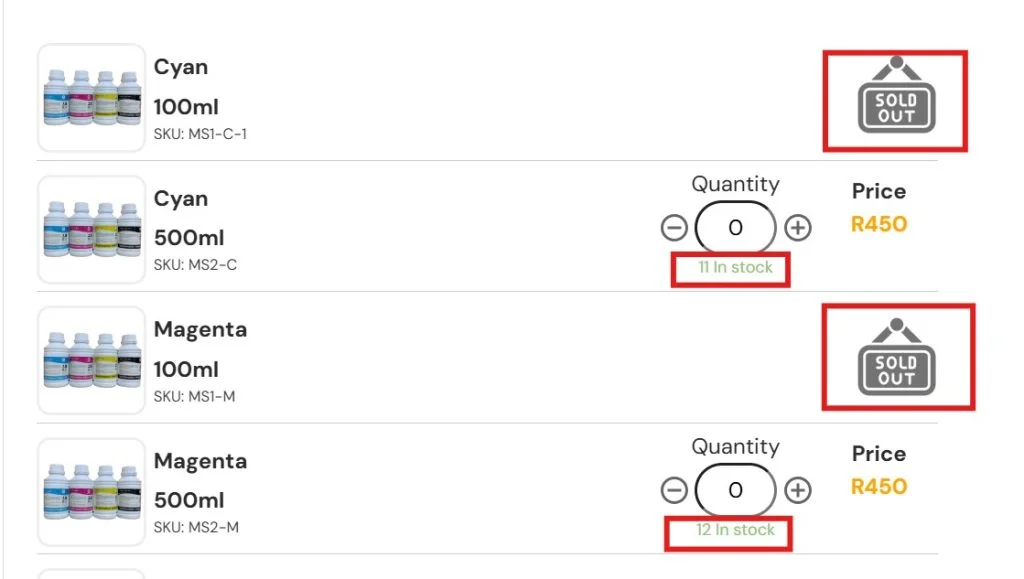
Task: Decrease quantity of Cyan 500ml with minus icon
Action: (x=674, y=228)
